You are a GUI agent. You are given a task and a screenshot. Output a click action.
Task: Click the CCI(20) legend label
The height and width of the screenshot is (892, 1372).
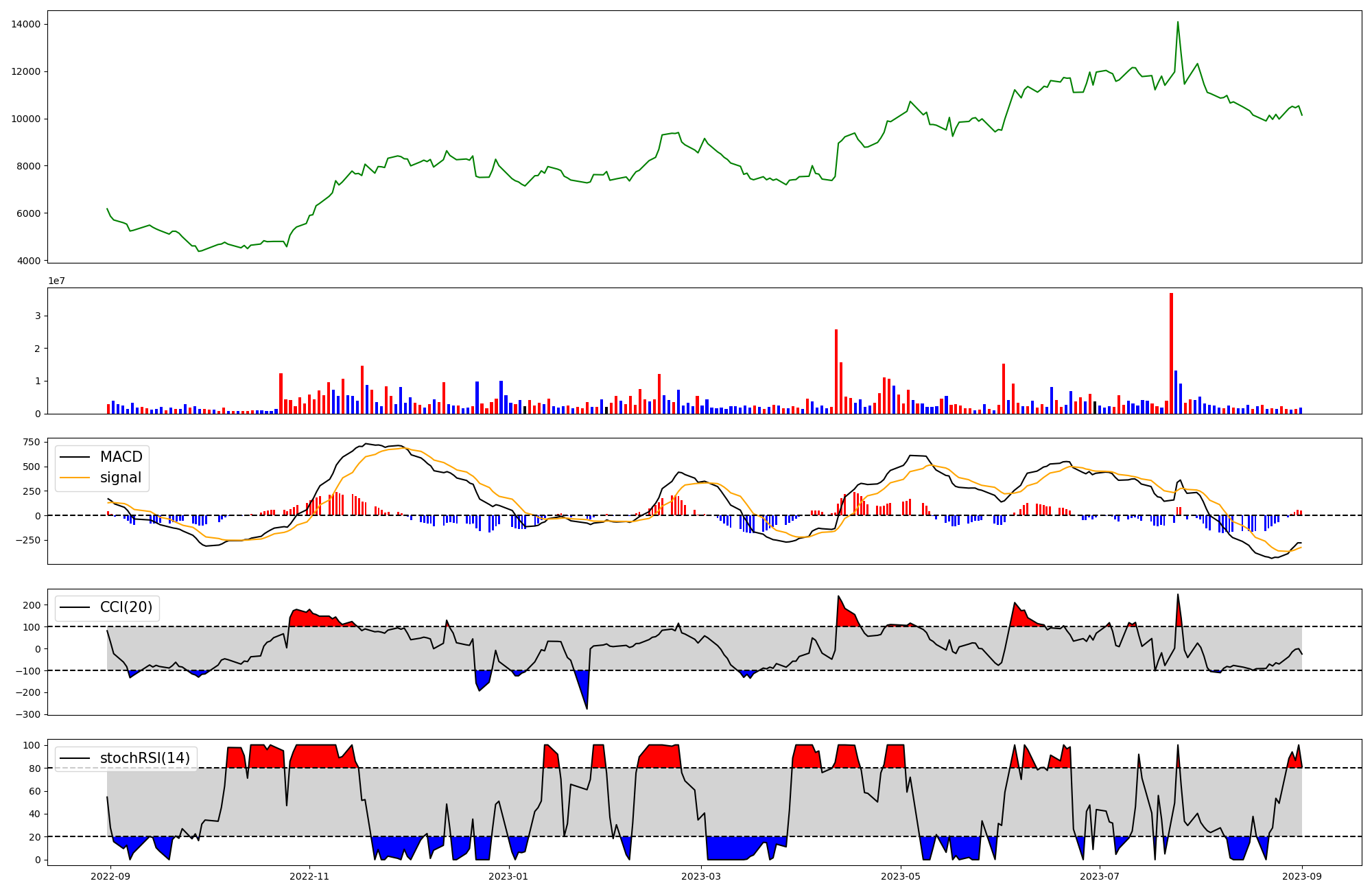point(126,607)
